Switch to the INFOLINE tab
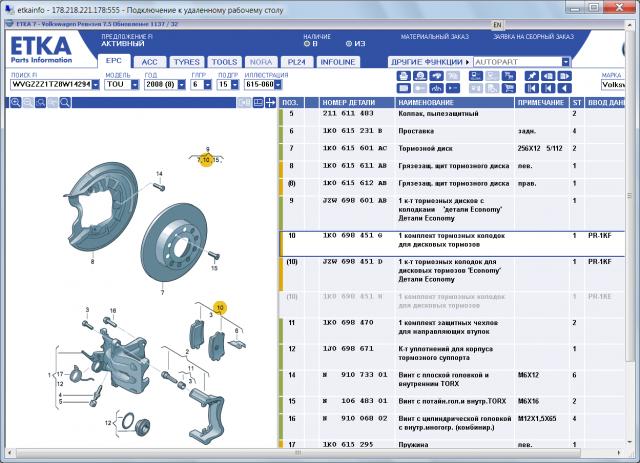This screenshot has height=463, width=640. point(338,62)
